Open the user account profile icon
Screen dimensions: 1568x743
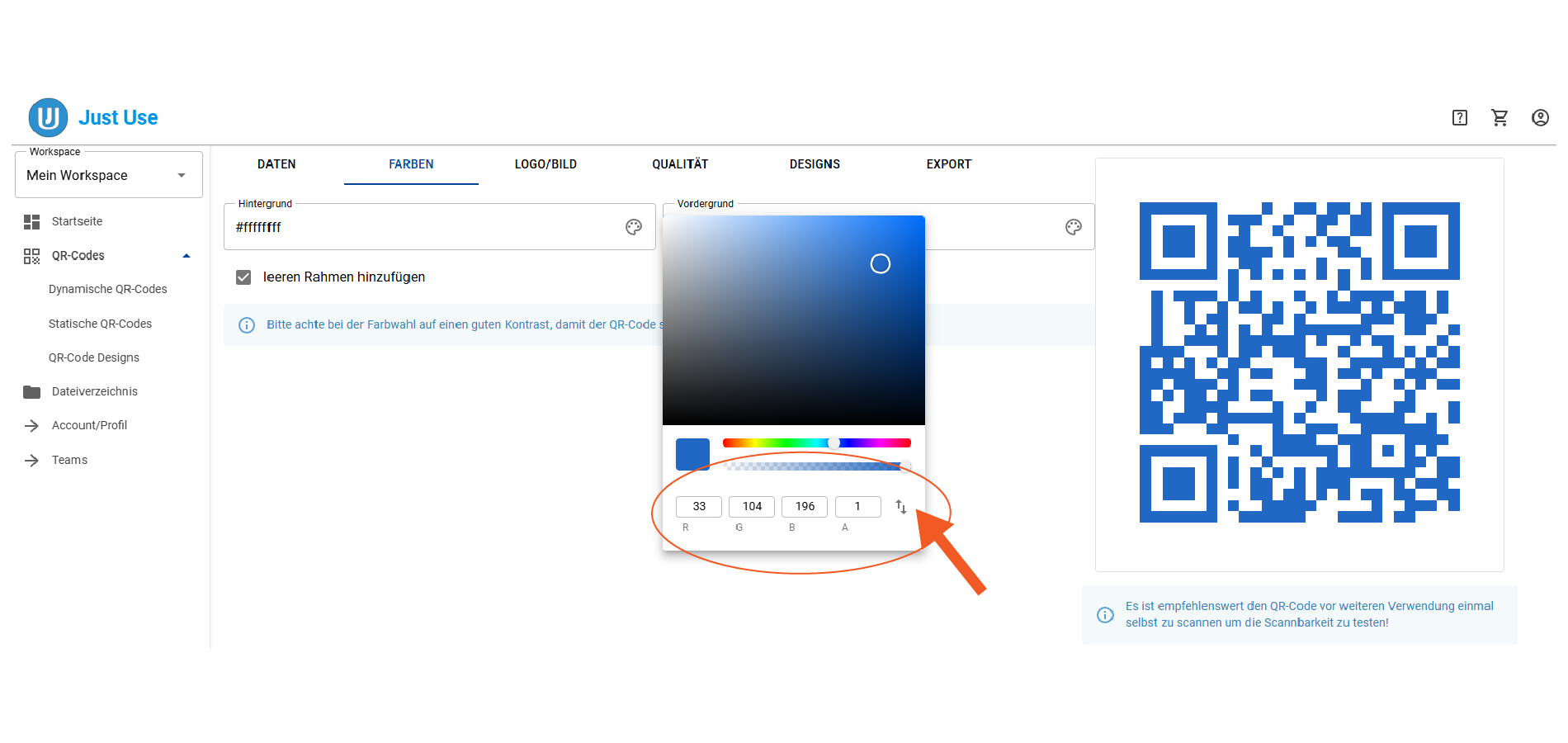pyautogui.click(x=1540, y=118)
